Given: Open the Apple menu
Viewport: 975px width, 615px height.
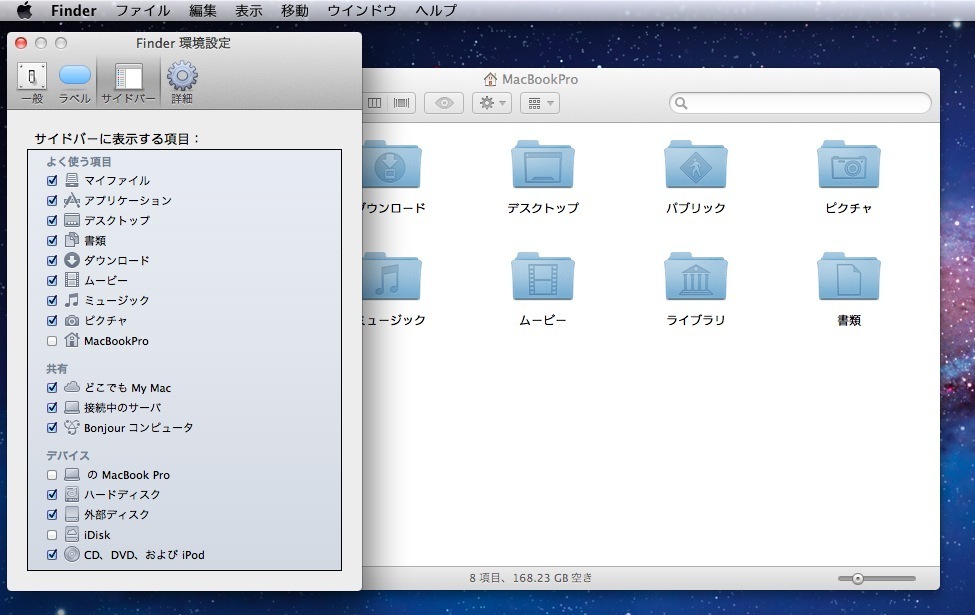Looking at the screenshot, I should point(25,11).
